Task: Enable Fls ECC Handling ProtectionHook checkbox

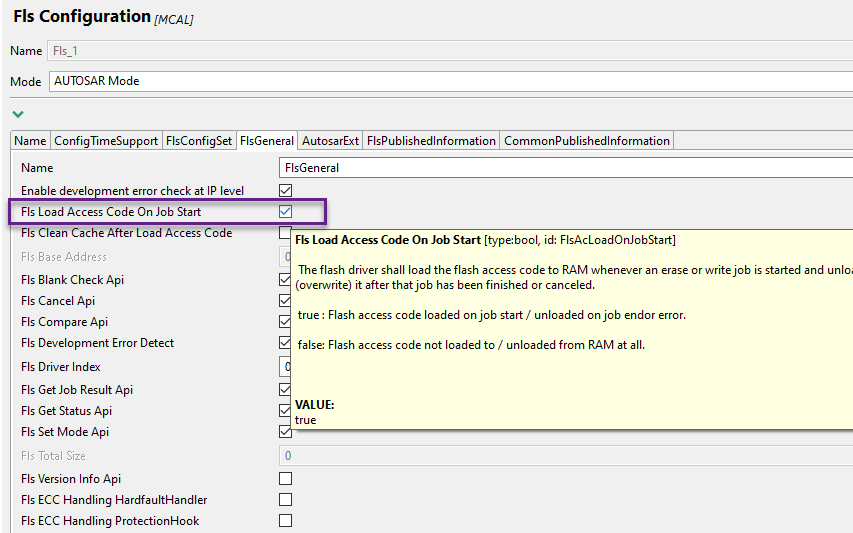Action: pyautogui.click(x=286, y=520)
